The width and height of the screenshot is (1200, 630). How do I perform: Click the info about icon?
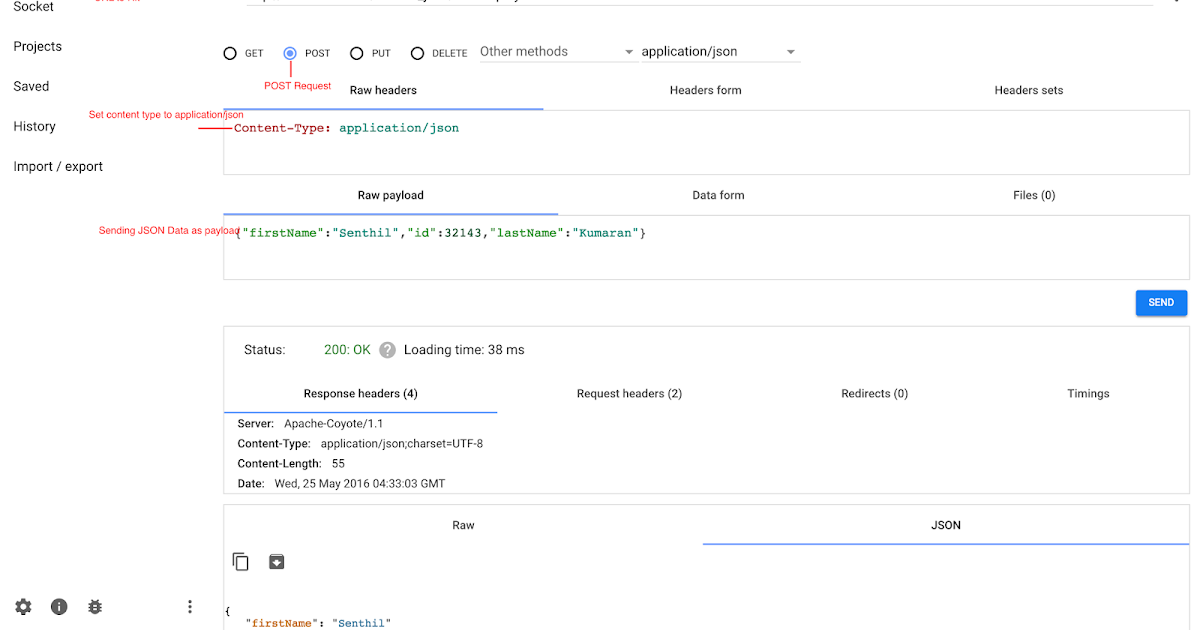(59, 607)
